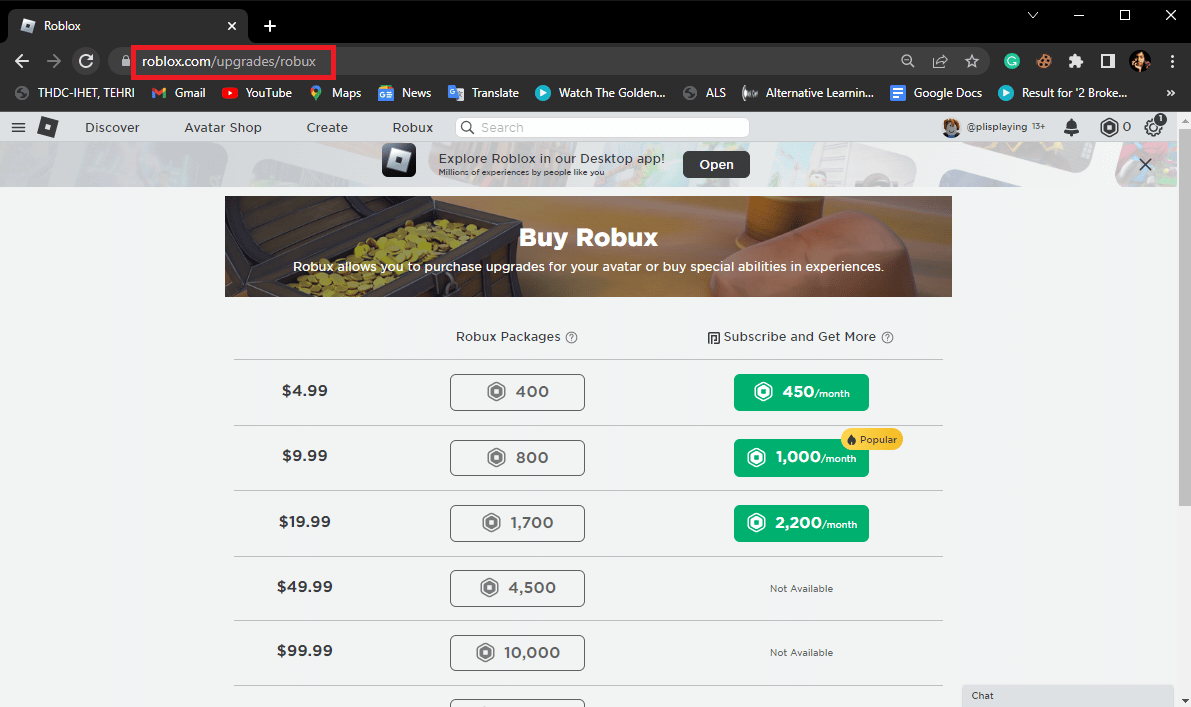
Task: Open the Discover menu item
Action: click(x=112, y=128)
